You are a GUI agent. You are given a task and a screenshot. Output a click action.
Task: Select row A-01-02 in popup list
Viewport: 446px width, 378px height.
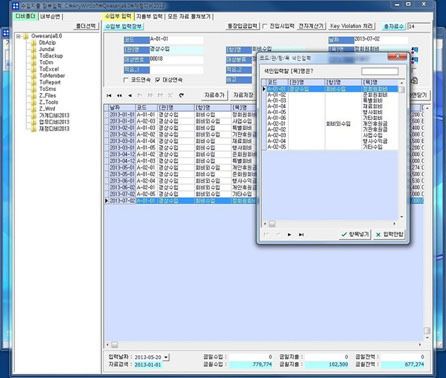pos(332,95)
